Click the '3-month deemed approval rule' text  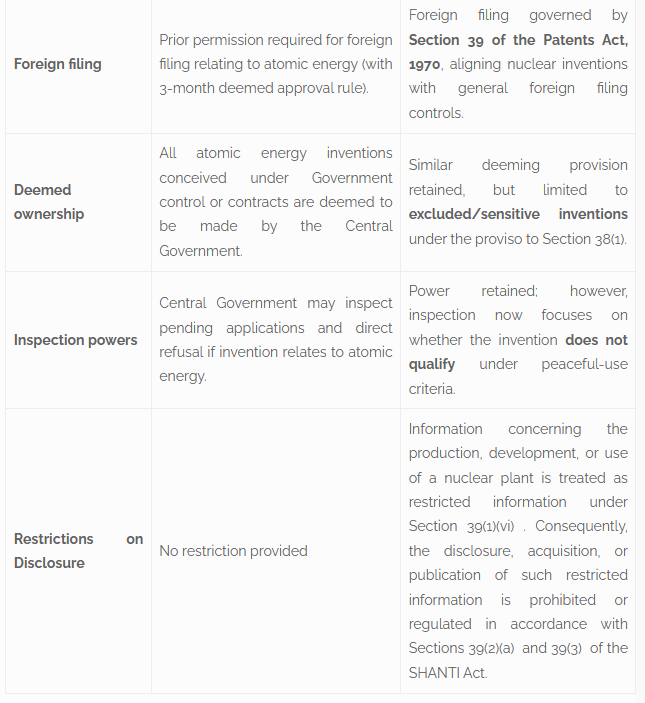(x=262, y=88)
